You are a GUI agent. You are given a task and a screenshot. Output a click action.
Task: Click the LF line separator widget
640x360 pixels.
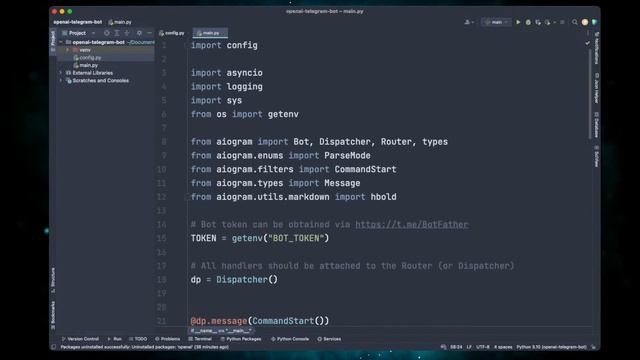click(469, 347)
